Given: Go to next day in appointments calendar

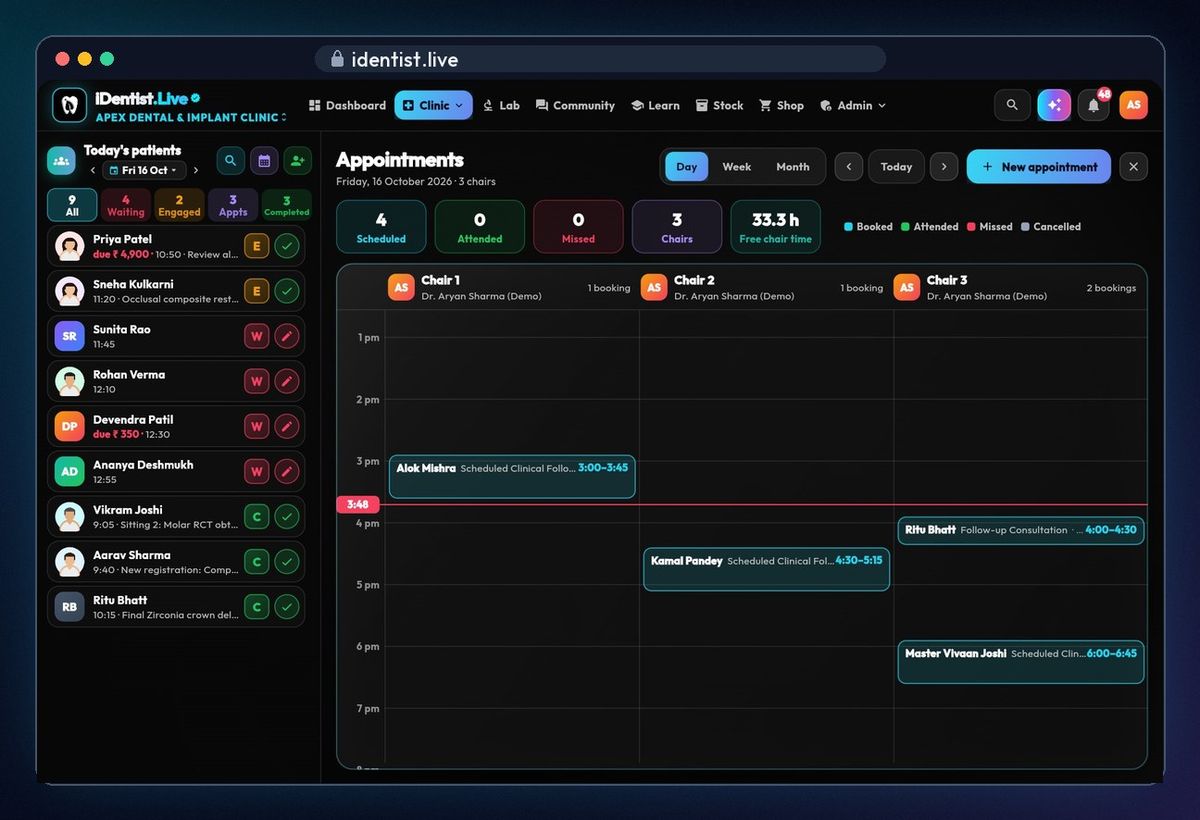Looking at the screenshot, I should pyautogui.click(x=944, y=167).
